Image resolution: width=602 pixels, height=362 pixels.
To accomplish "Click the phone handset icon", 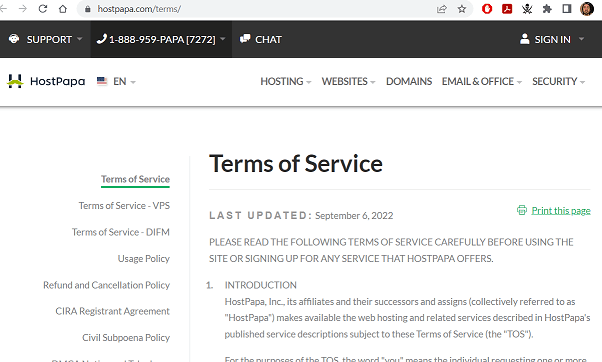I will pos(101,39).
